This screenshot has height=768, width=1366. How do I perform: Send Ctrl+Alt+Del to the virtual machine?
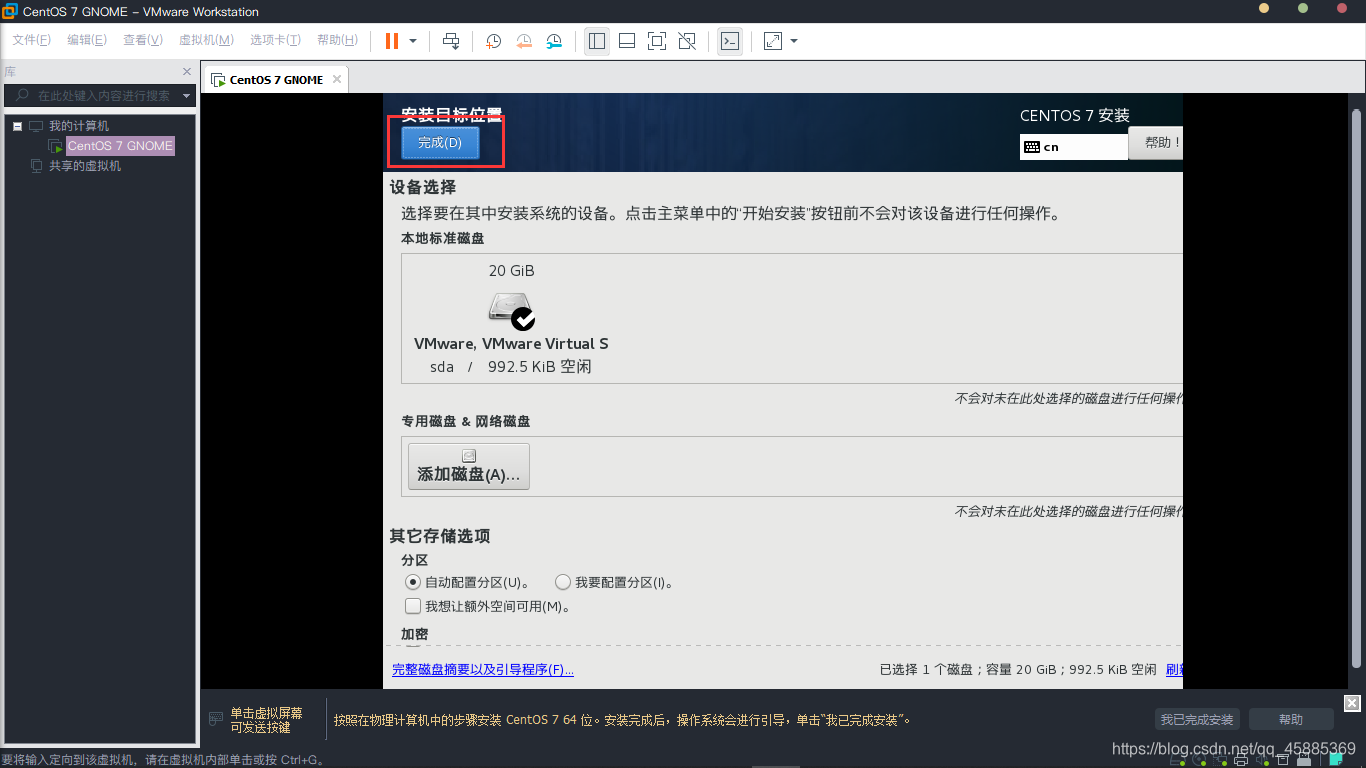pyautogui.click(x=451, y=41)
